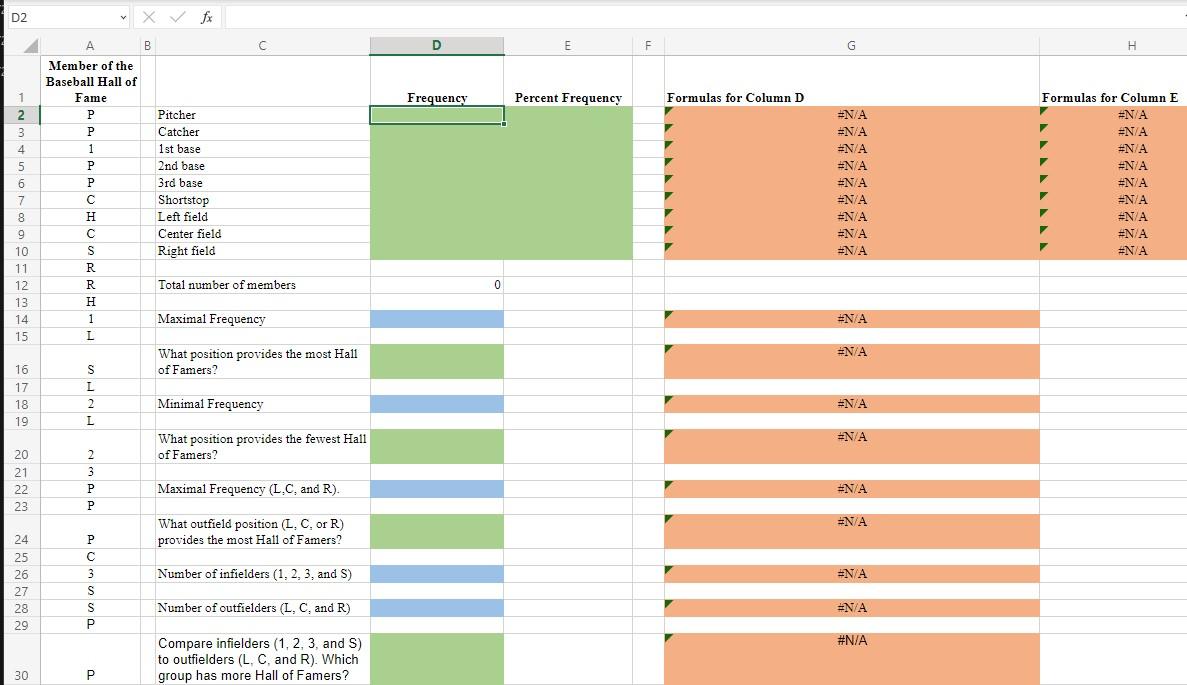Select the column D header

click(437, 45)
